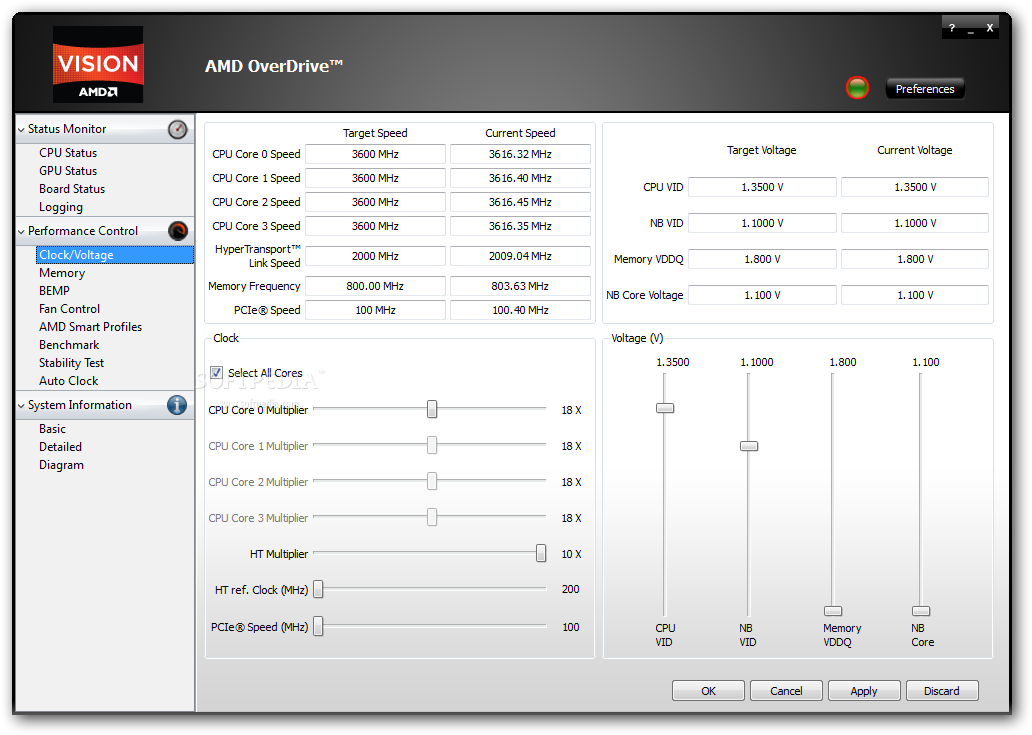Viewport: 1032px width, 735px height.
Task: Click the green status indicator light
Action: 858,88
